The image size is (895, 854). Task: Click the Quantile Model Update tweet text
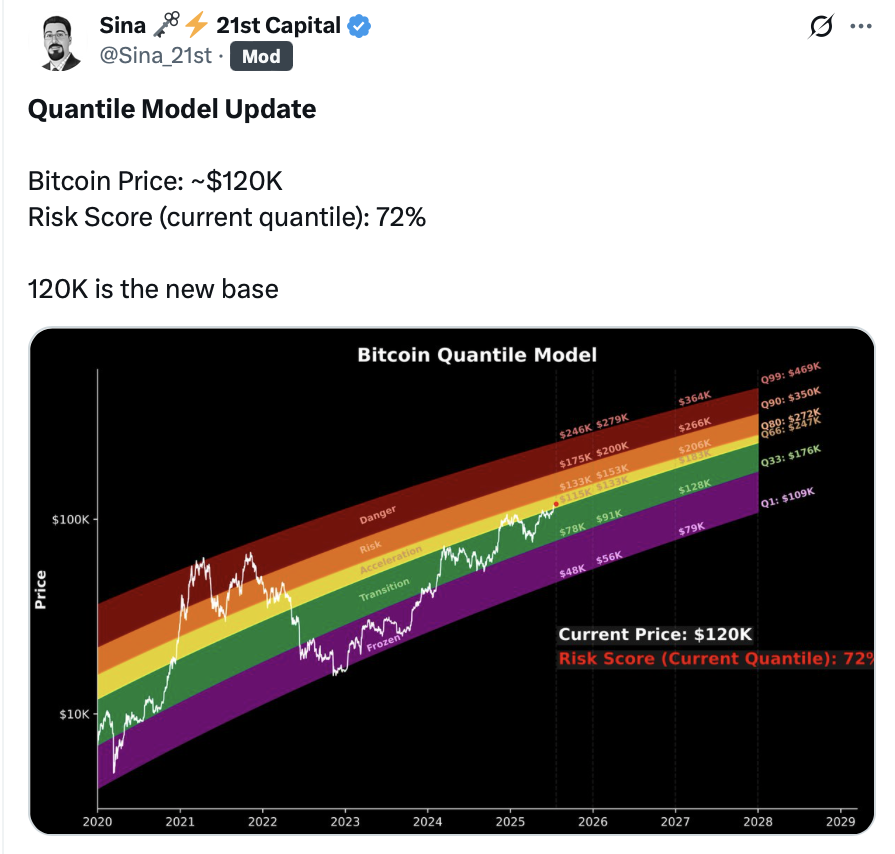(x=172, y=109)
